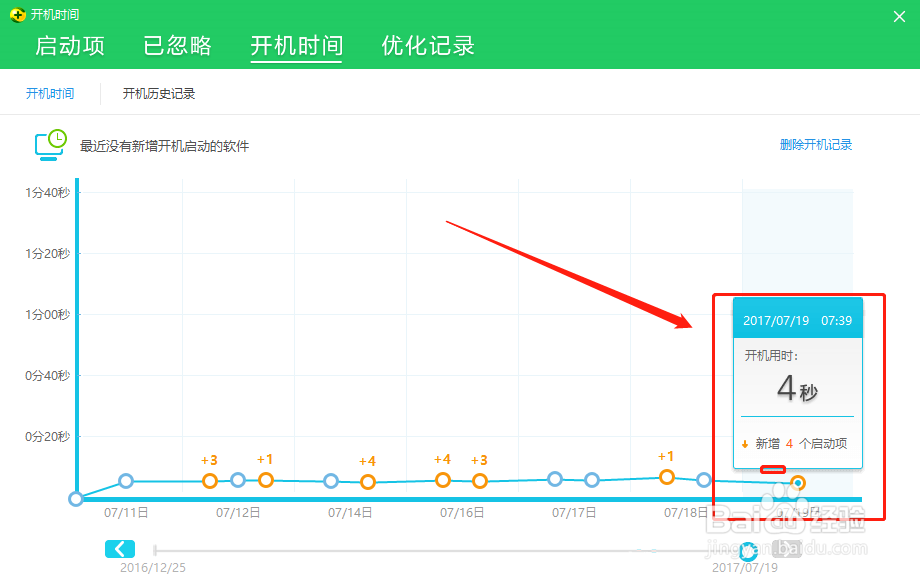Select the 开机时间 main tab
This screenshot has height=580, width=920.
coord(296,46)
